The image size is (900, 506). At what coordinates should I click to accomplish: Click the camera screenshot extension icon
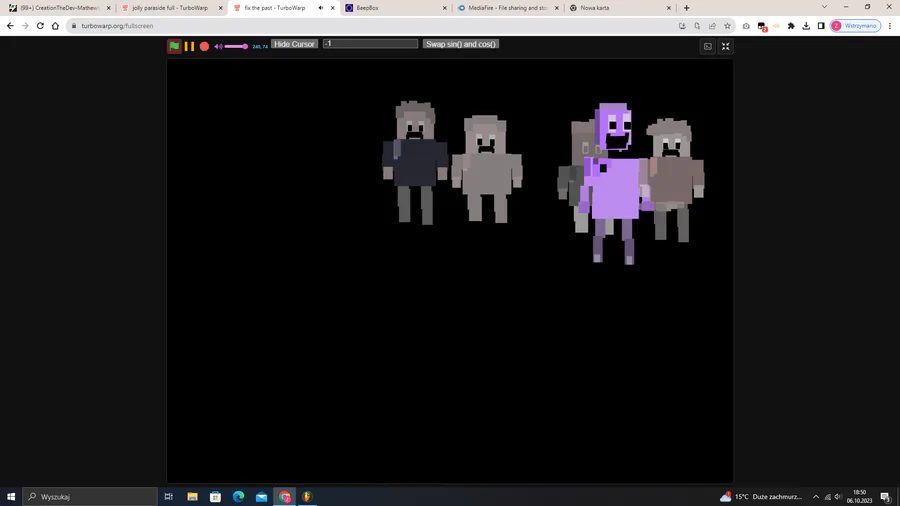pyautogui.click(x=746, y=26)
